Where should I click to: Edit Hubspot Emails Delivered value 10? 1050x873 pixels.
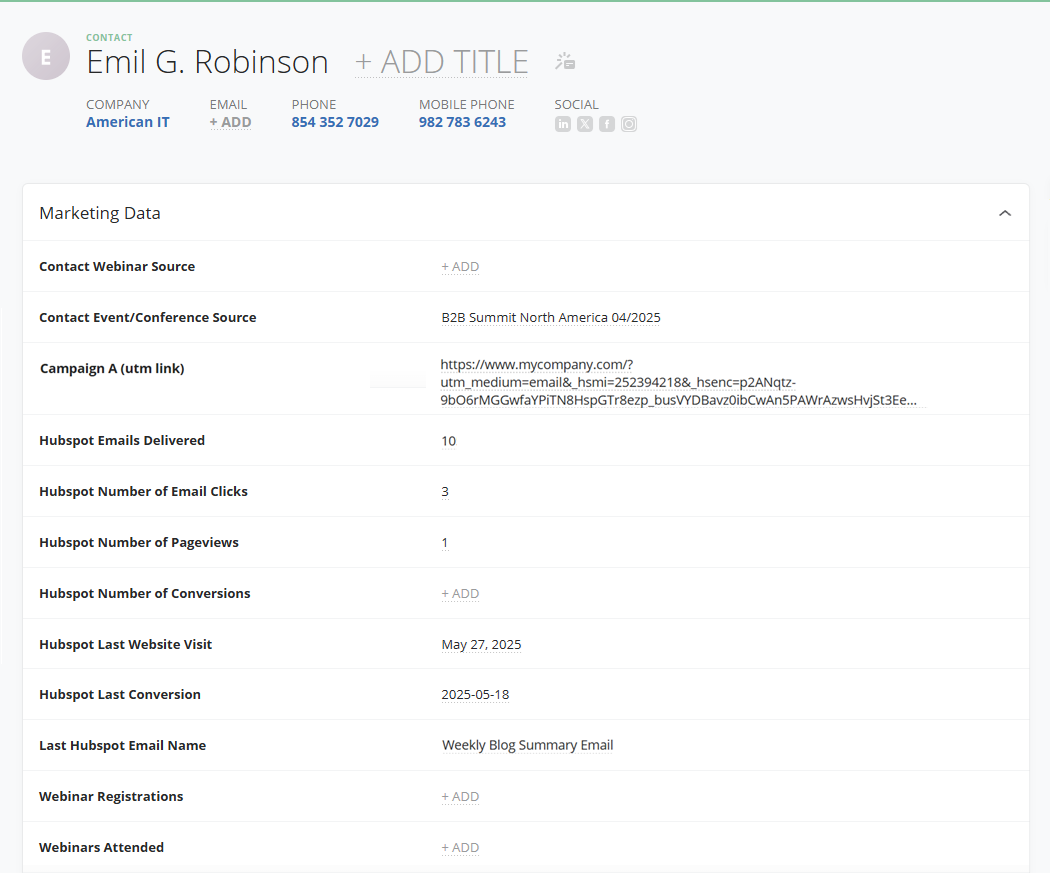pyautogui.click(x=449, y=441)
